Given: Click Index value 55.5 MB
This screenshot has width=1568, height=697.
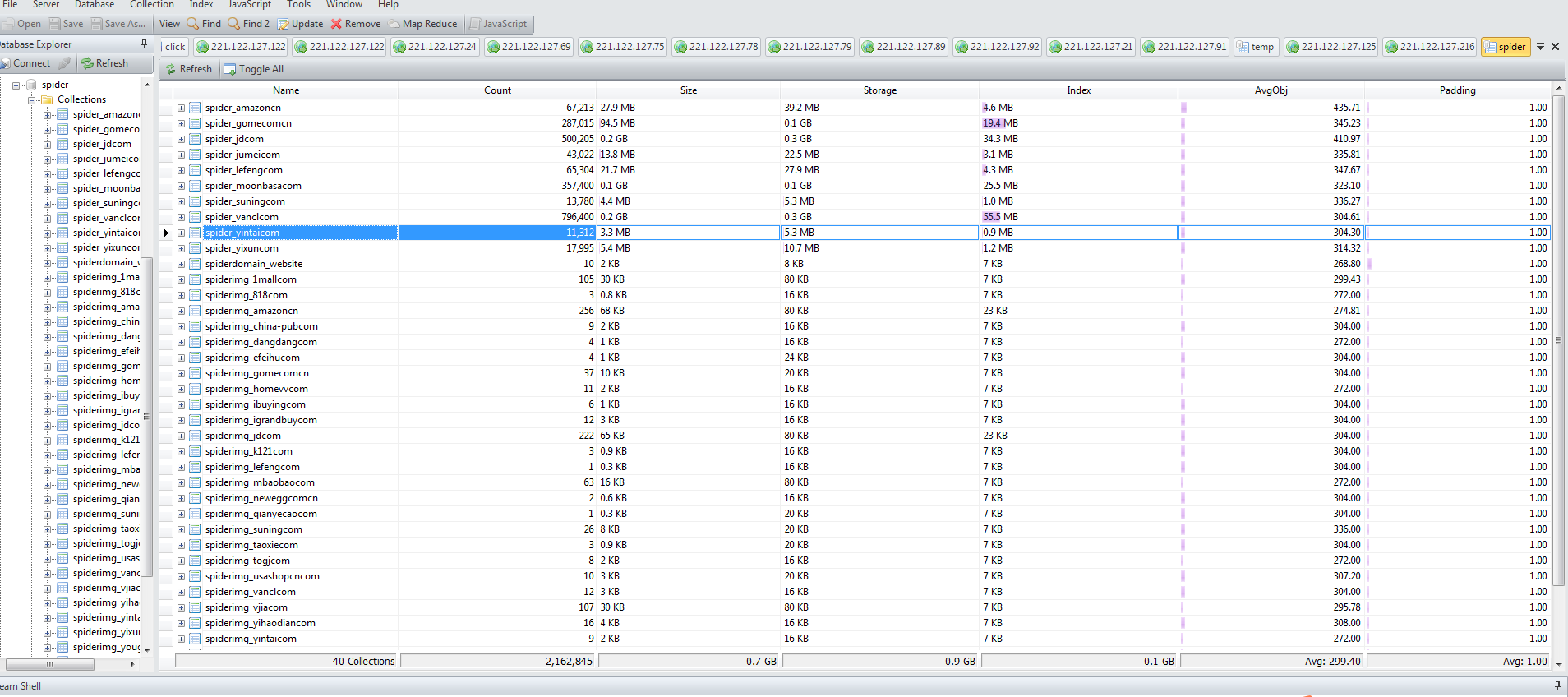Looking at the screenshot, I should pyautogui.click(x=1000, y=217).
